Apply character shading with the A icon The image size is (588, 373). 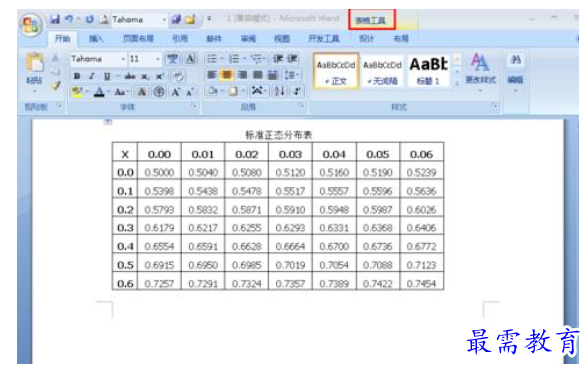coord(142,92)
